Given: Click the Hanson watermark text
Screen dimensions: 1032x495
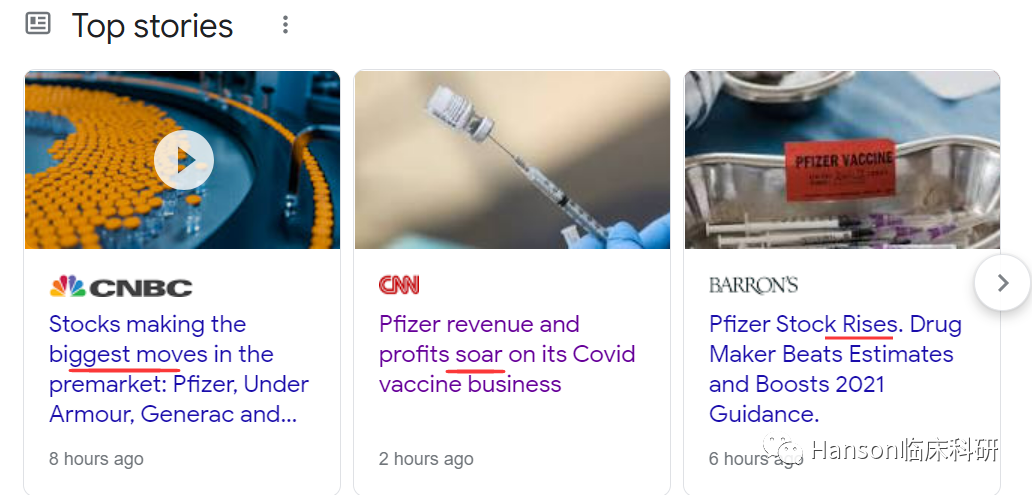Looking at the screenshot, I should point(905,450).
